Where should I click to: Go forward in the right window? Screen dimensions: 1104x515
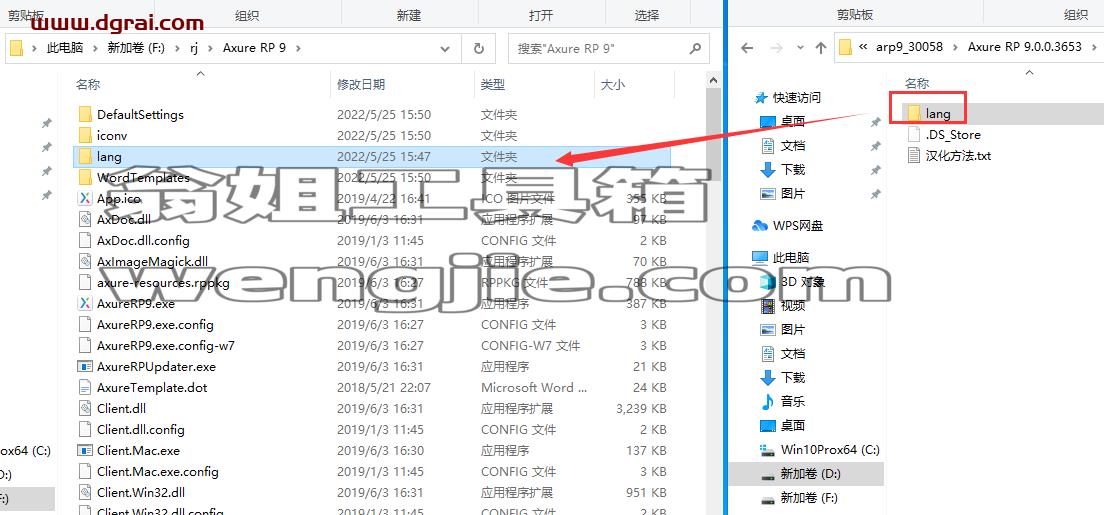pos(777,48)
